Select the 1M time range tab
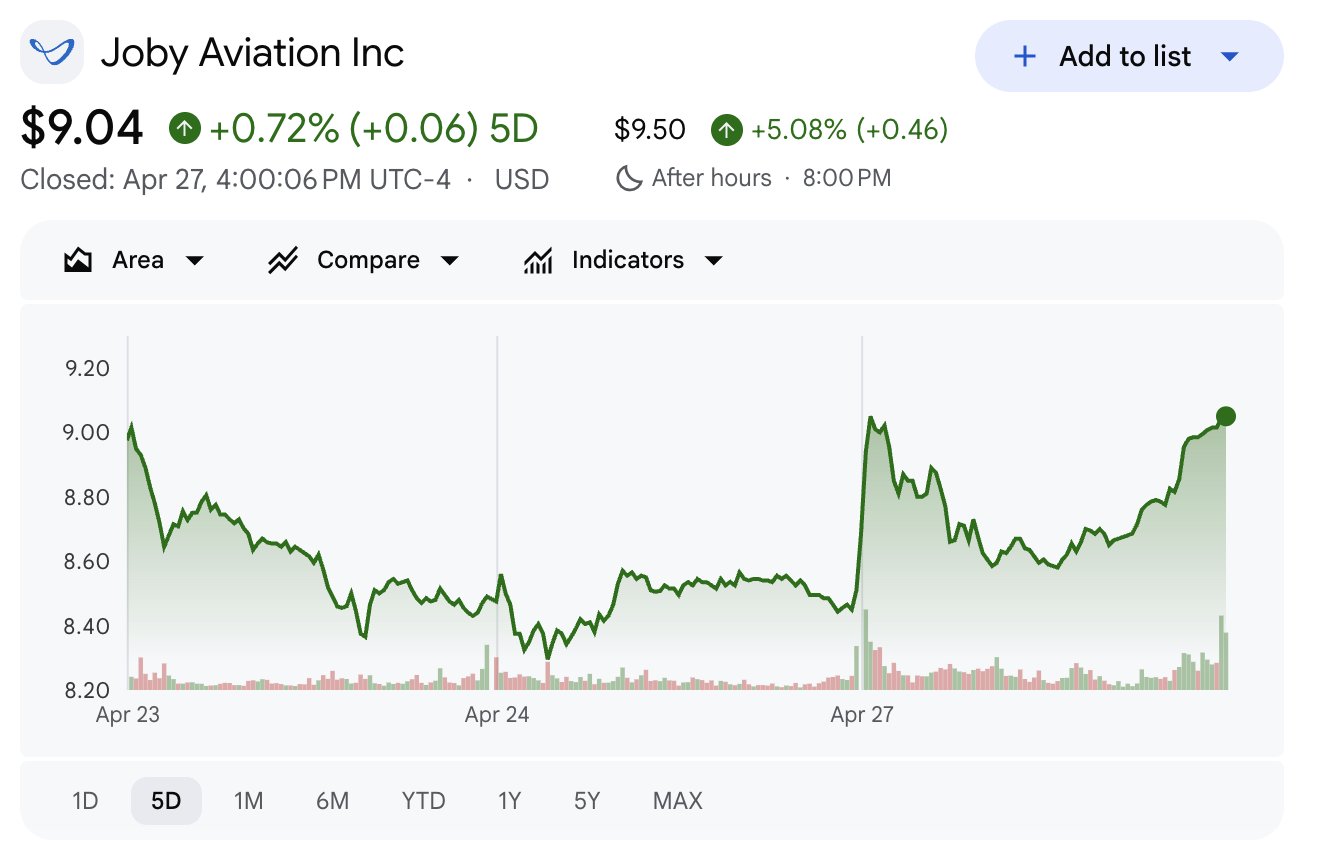The height and width of the screenshot is (842, 1318). [x=248, y=801]
